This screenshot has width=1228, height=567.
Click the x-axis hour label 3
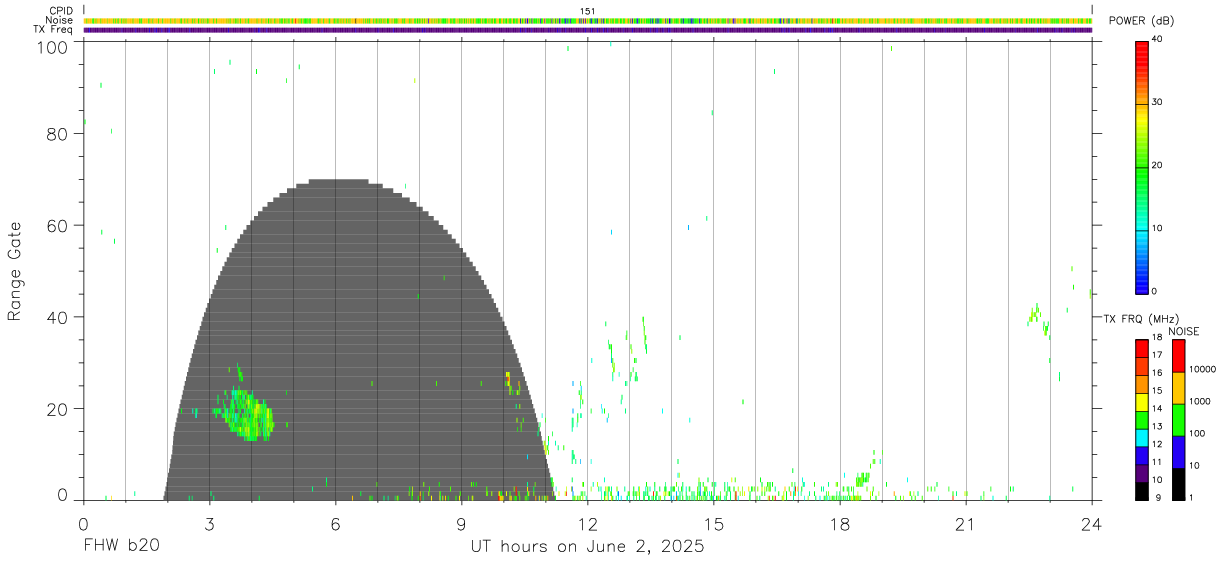click(209, 523)
